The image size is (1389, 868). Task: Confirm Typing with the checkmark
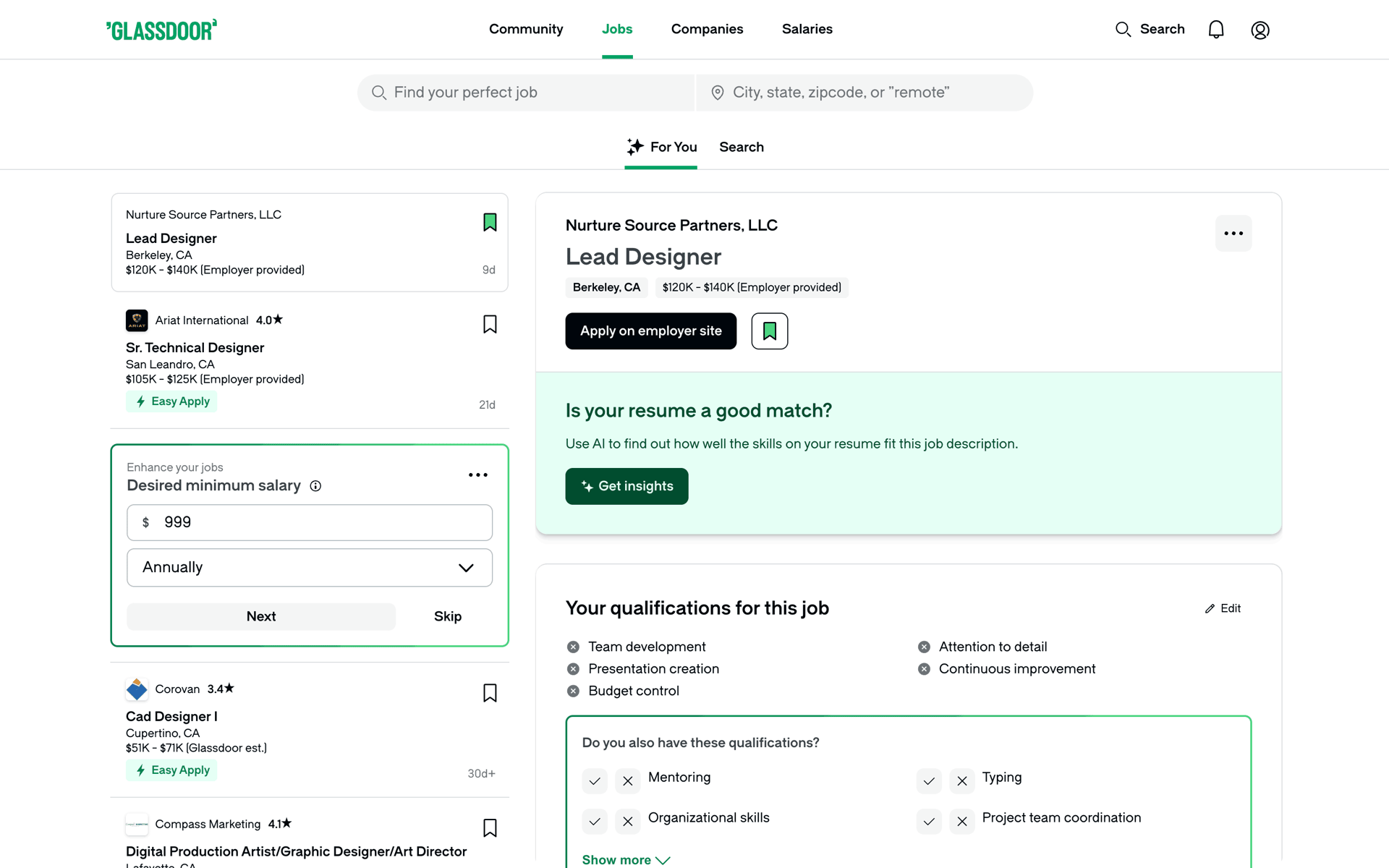coord(929,781)
